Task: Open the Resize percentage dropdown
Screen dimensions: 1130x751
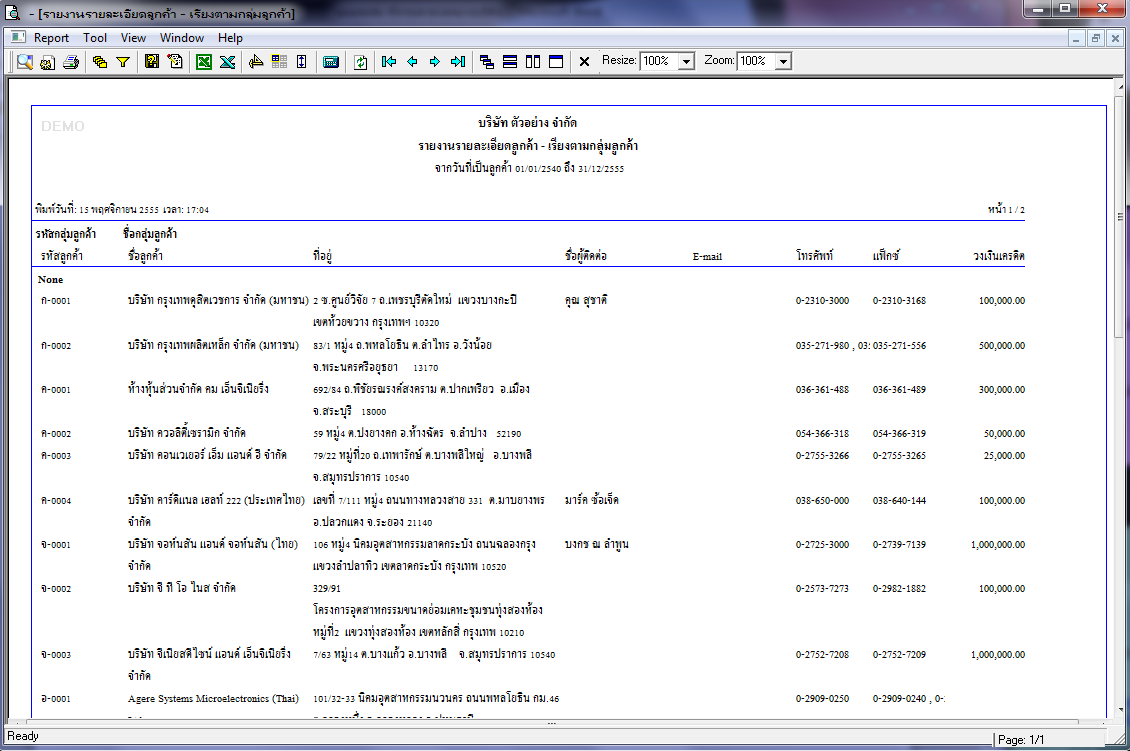Action: tap(687, 61)
